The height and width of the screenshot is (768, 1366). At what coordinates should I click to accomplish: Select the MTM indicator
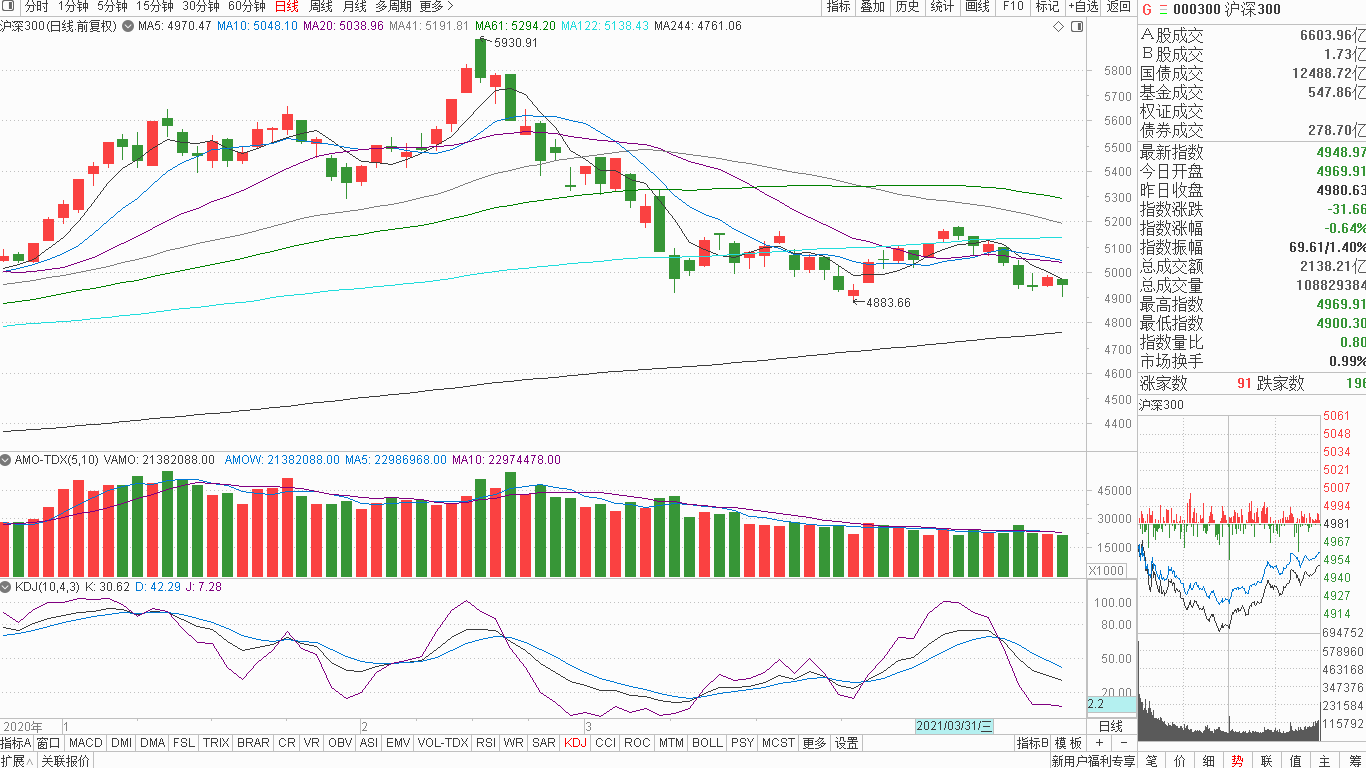[x=671, y=743]
